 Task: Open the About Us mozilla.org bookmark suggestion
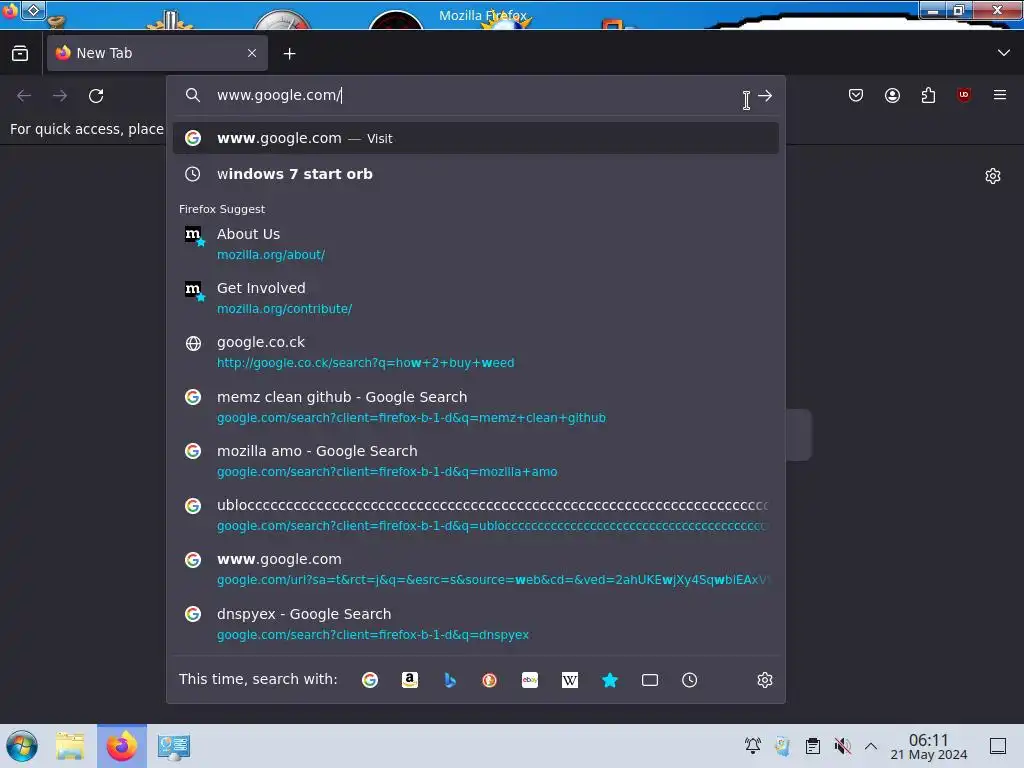[x=475, y=244]
